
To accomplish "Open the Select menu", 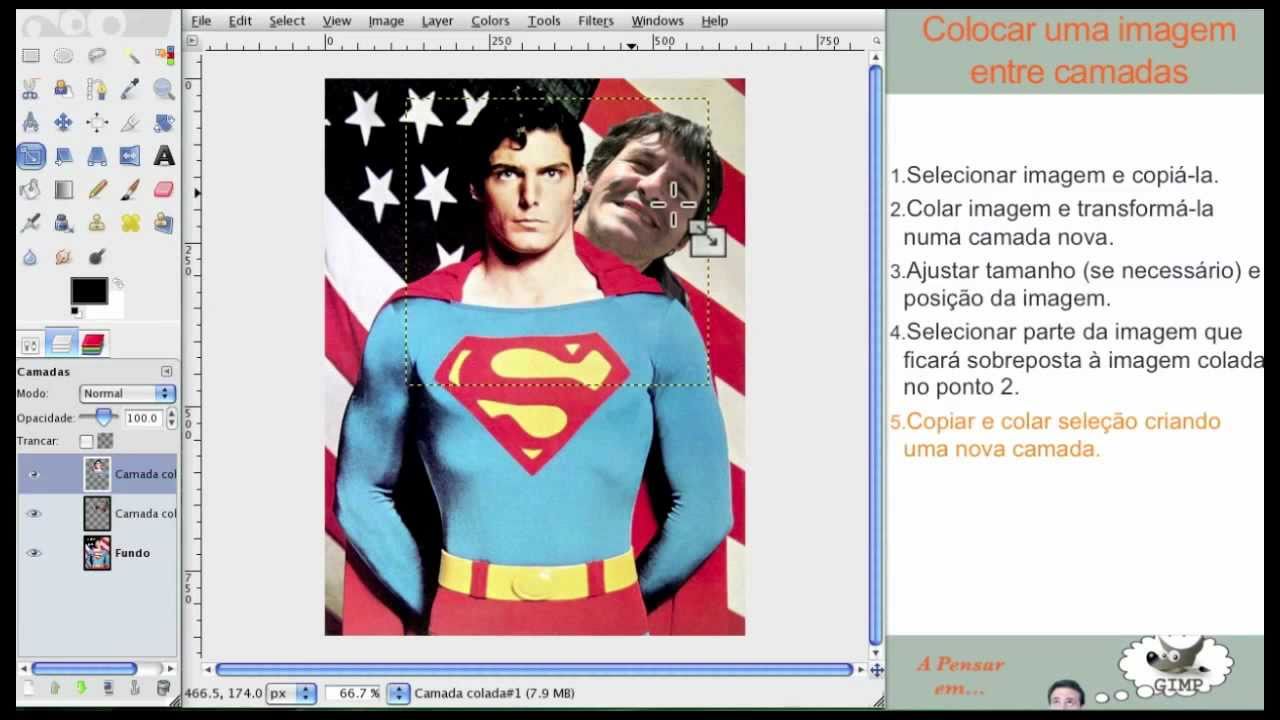I will 287,20.
